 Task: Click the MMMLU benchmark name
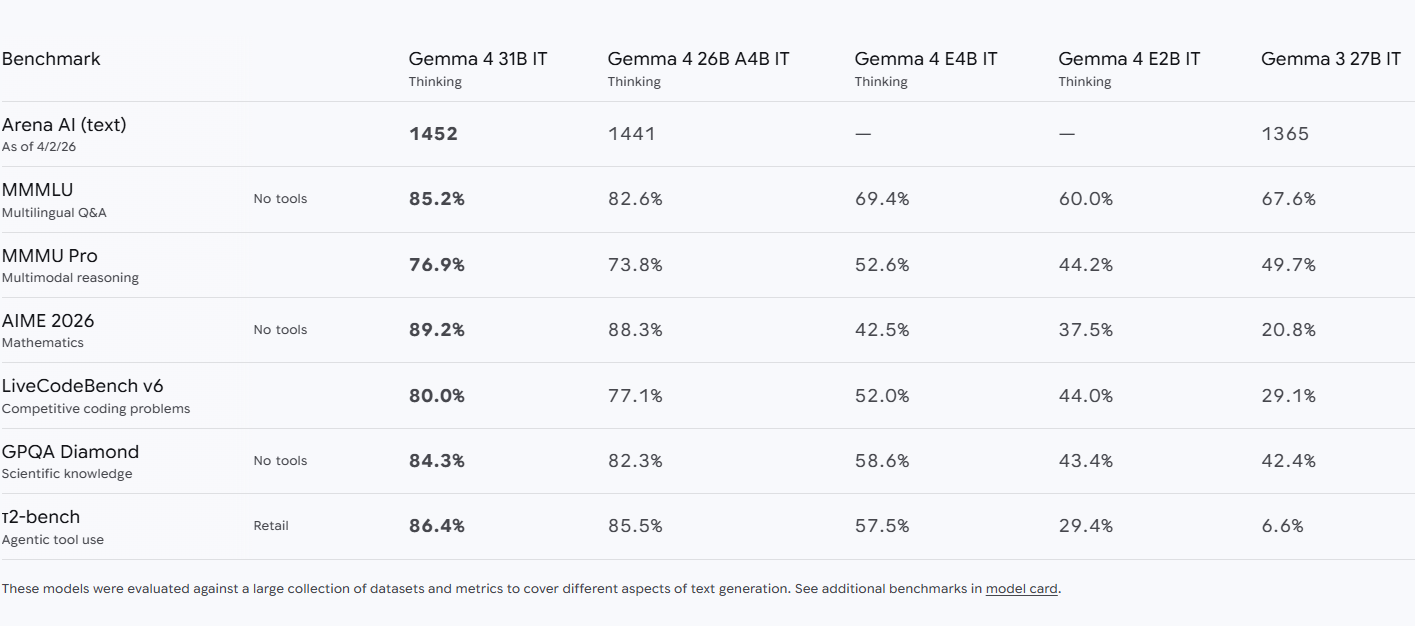(x=37, y=190)
